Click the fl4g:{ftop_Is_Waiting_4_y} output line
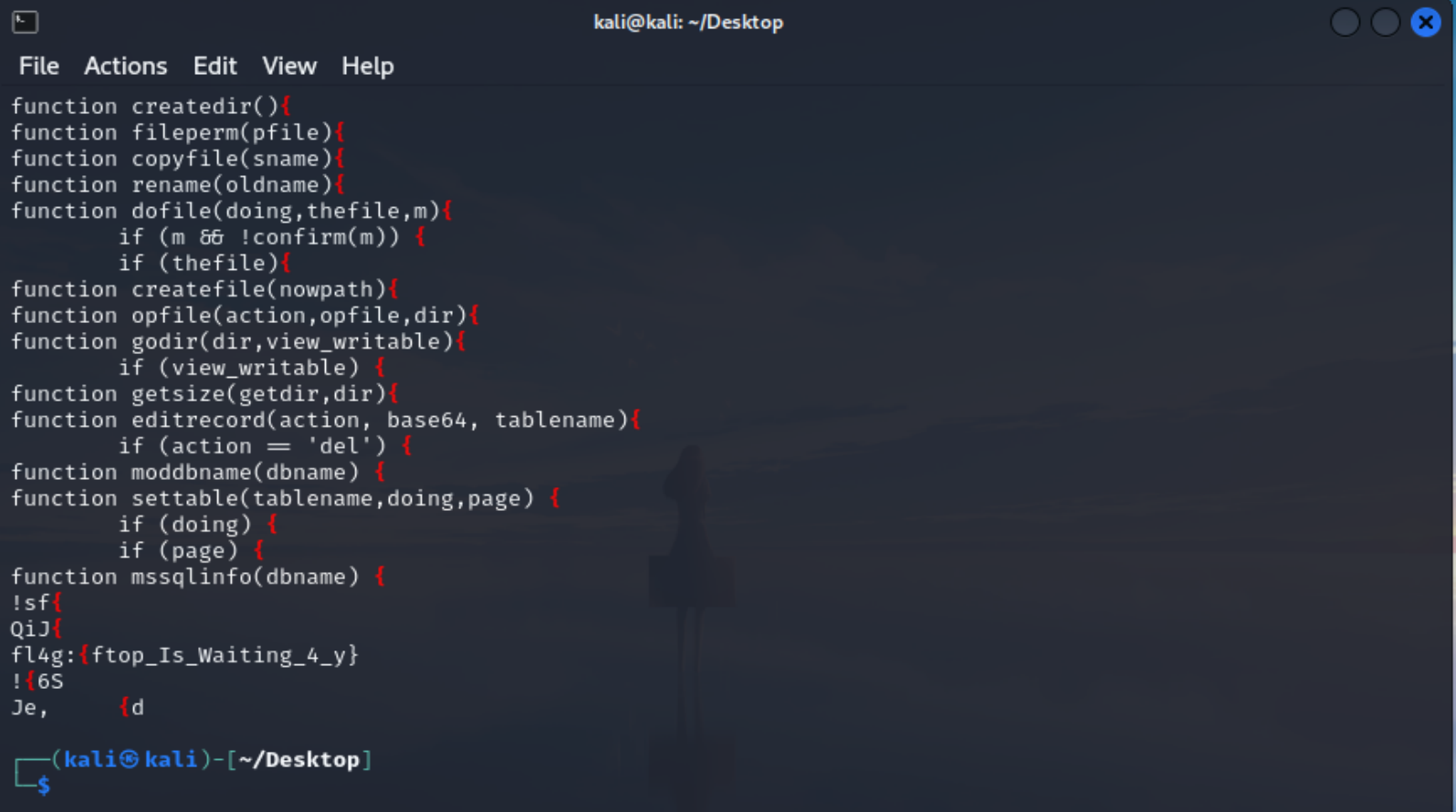 [x=184, y=655]
